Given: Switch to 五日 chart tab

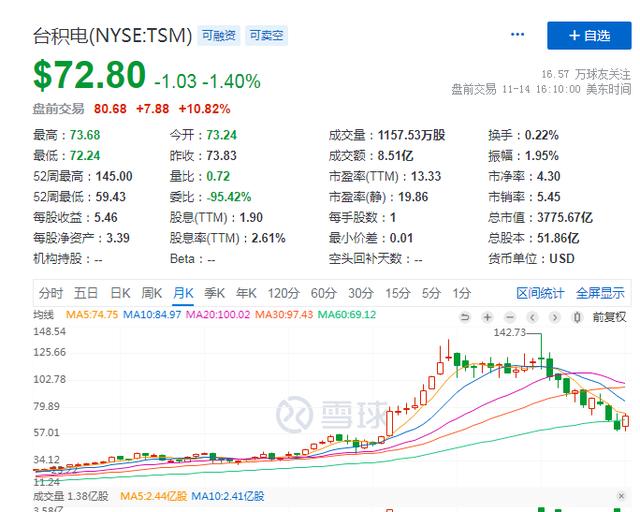Looking at the screenshot, I should coord(86,293).
